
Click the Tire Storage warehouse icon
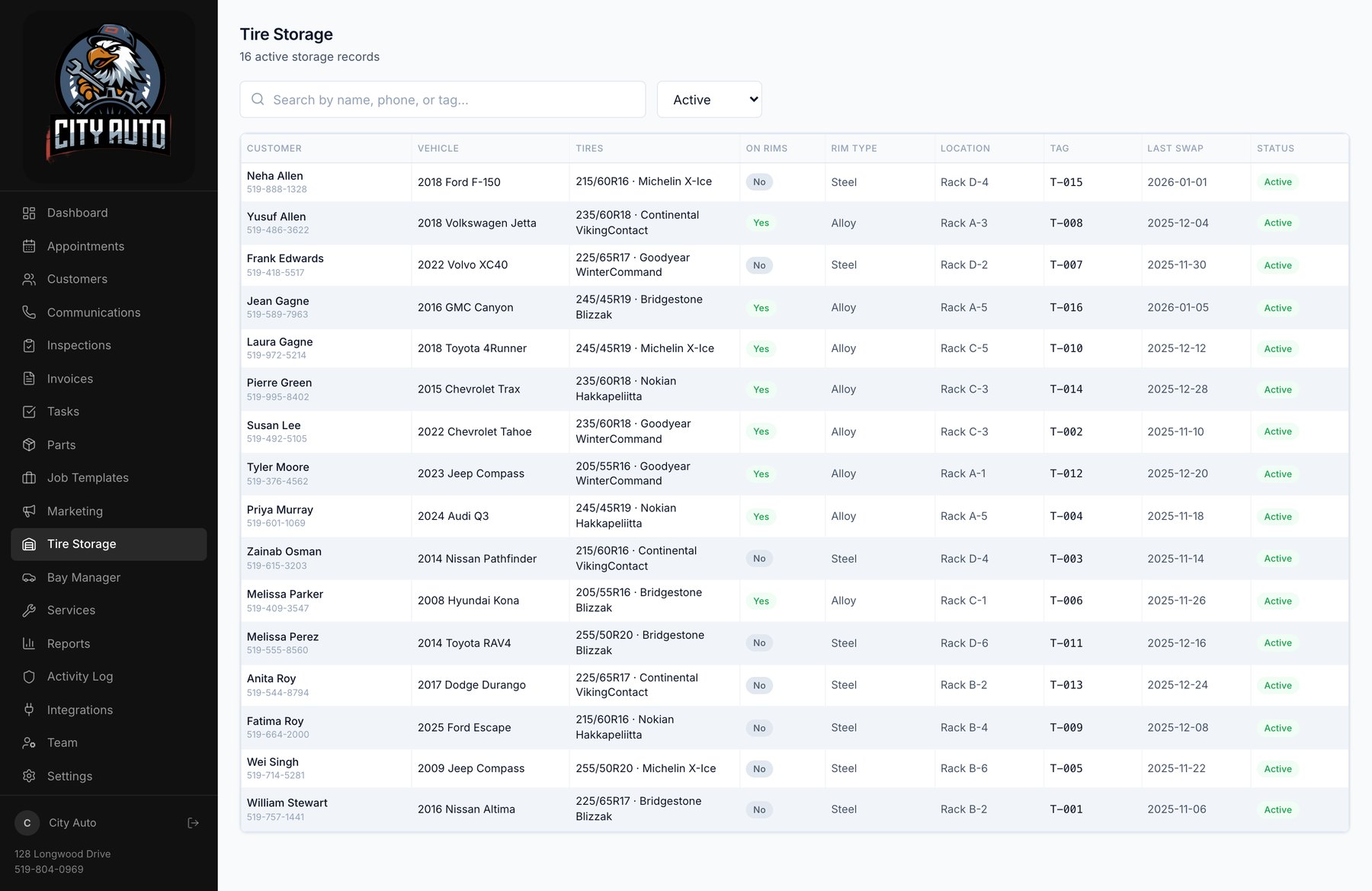tap(29, 544)
